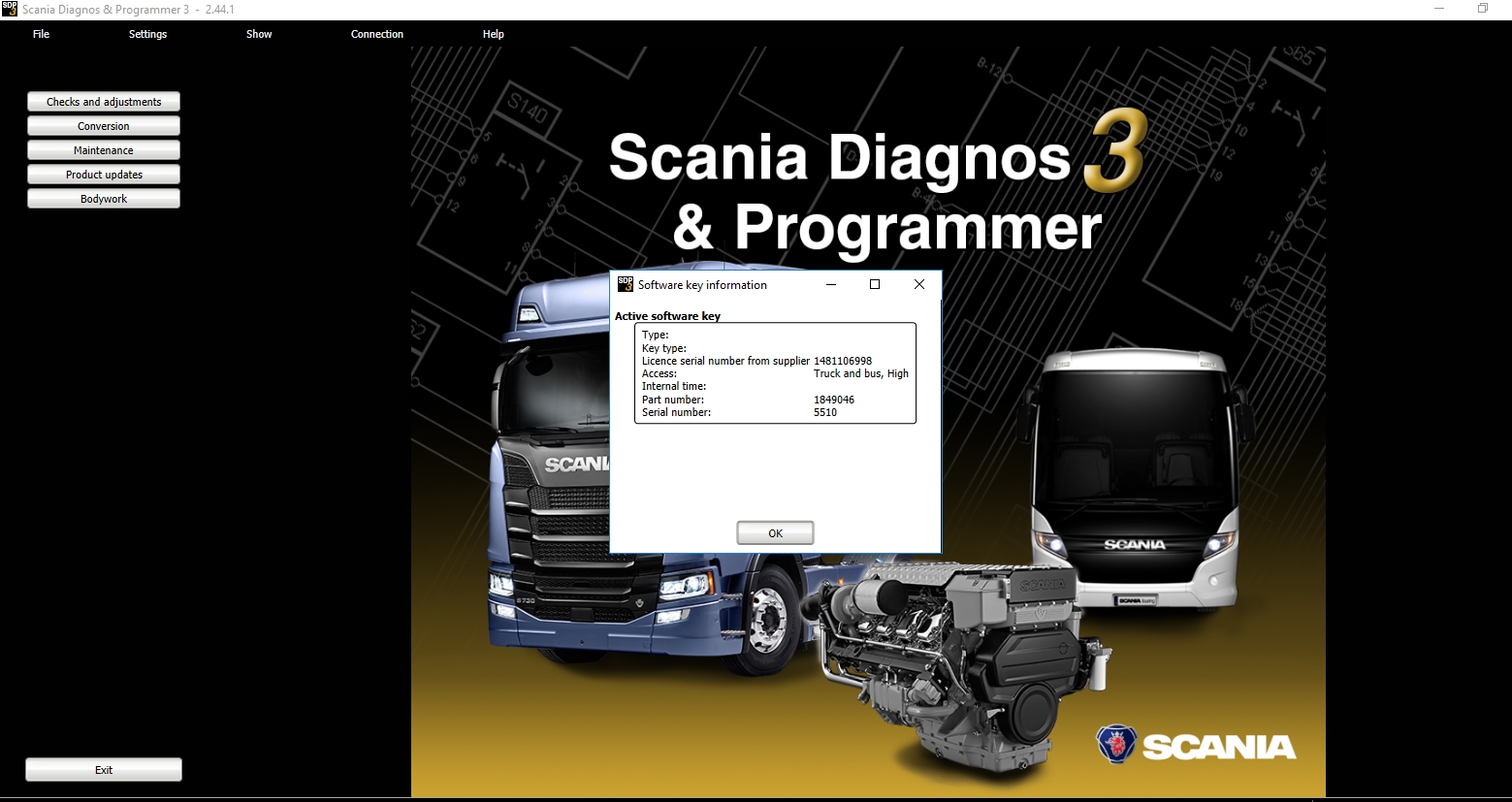Open the Connection menu
The image size is (1512, 802).
click(377, 34)
